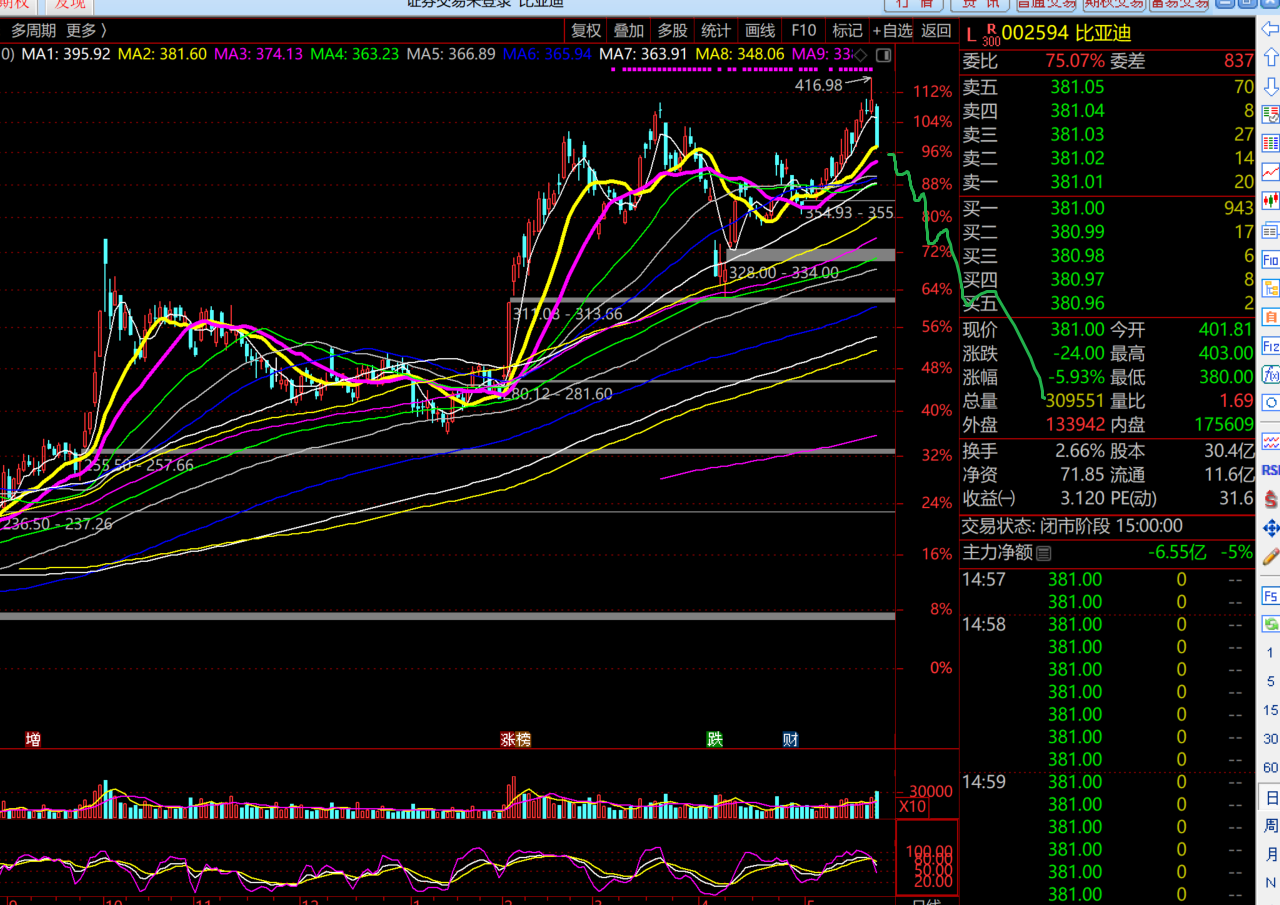Click the red dollar sign icon
This screenshot has width=1280, height=905.
click(x=1270, y=500)
